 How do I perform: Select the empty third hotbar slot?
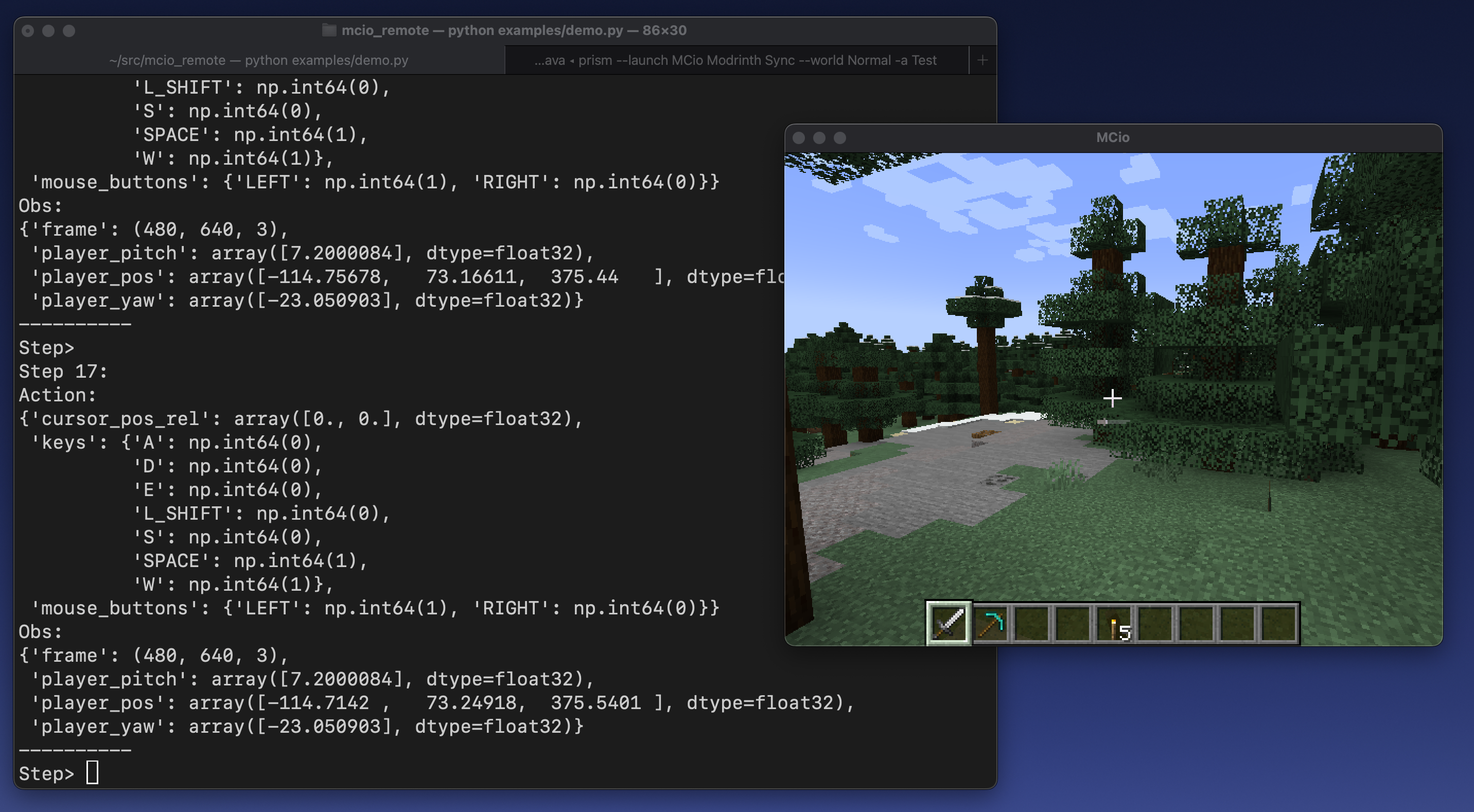click(1031, 623)
